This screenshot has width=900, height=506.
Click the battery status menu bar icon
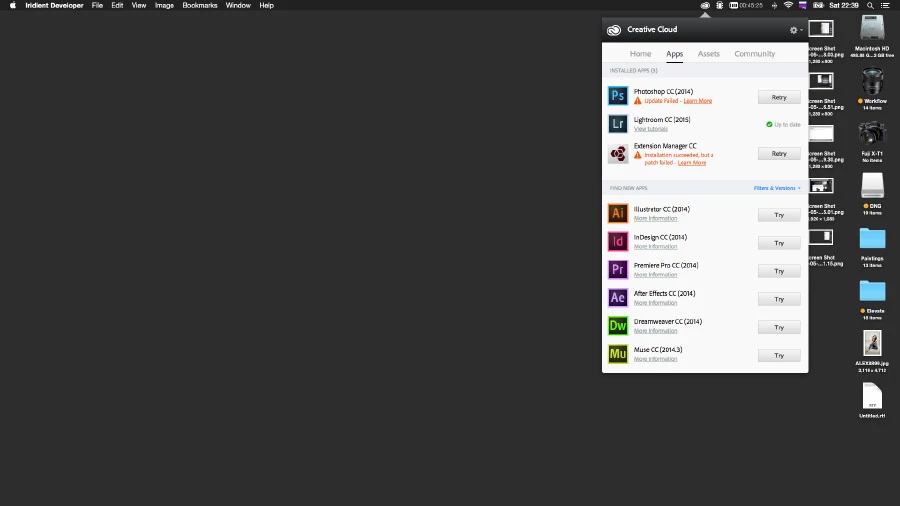[818, 5]
